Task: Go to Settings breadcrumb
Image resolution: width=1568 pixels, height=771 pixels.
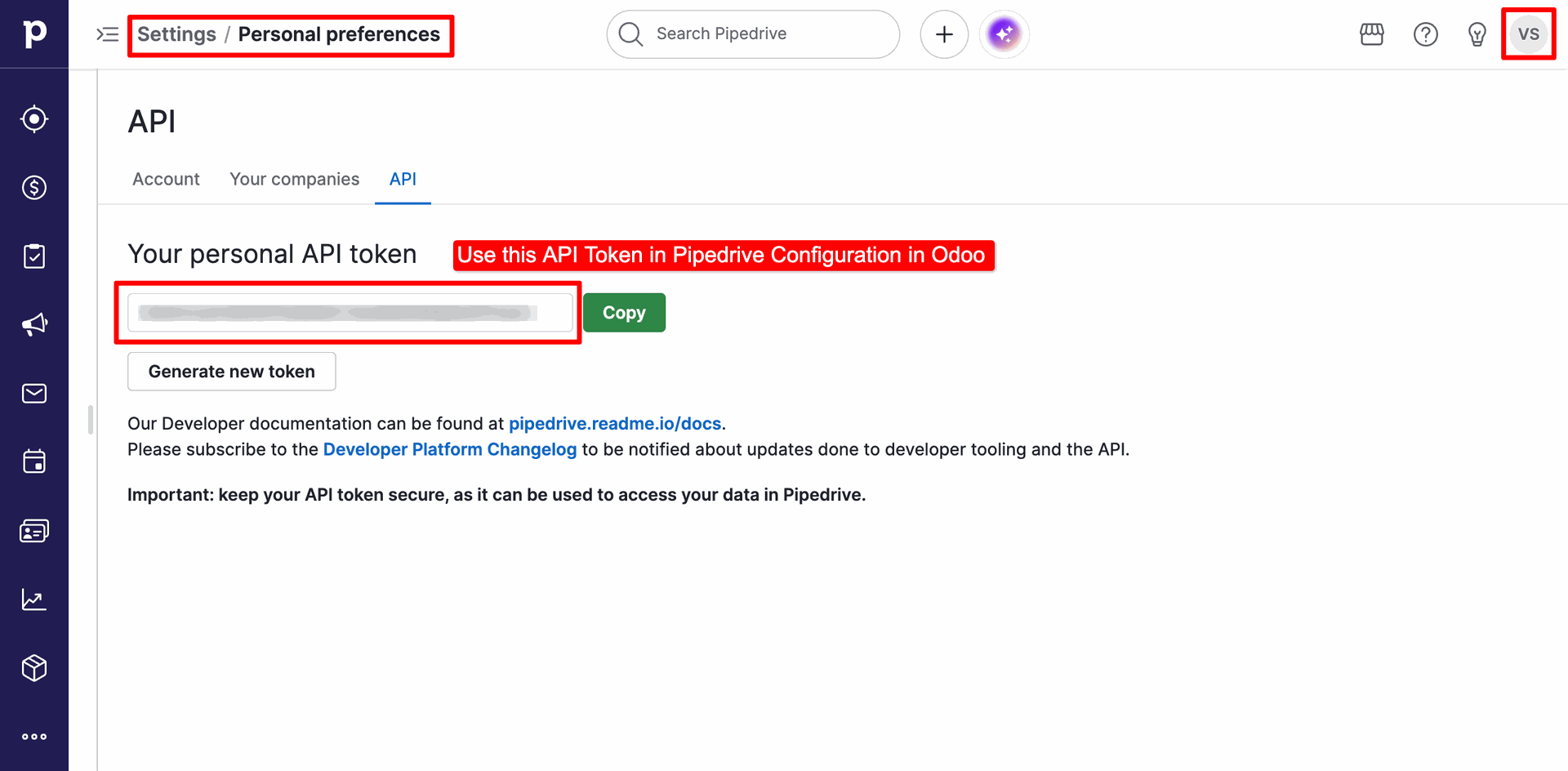Action: (176, 34)
